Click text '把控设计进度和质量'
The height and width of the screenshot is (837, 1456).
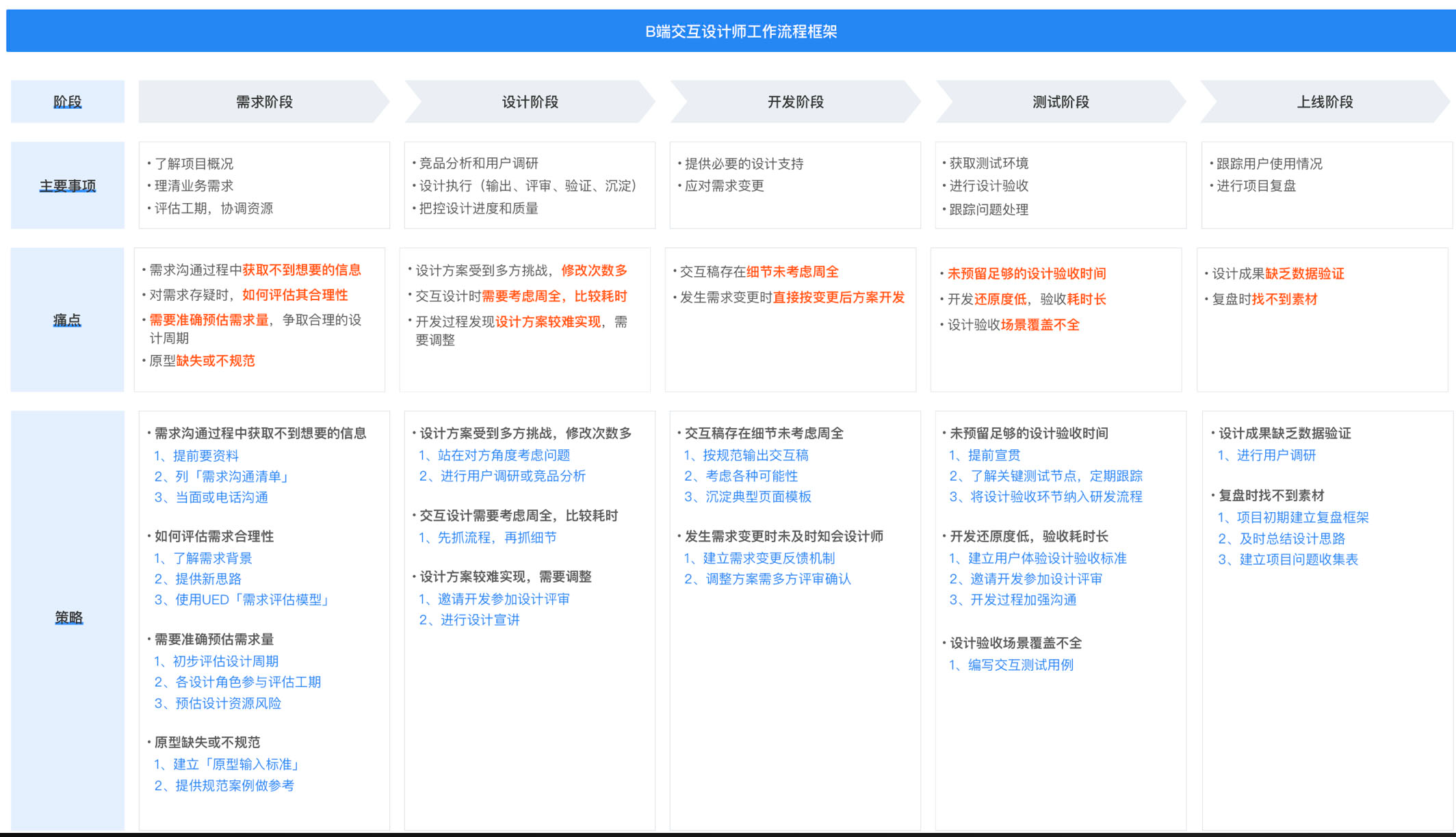[479, 208]
